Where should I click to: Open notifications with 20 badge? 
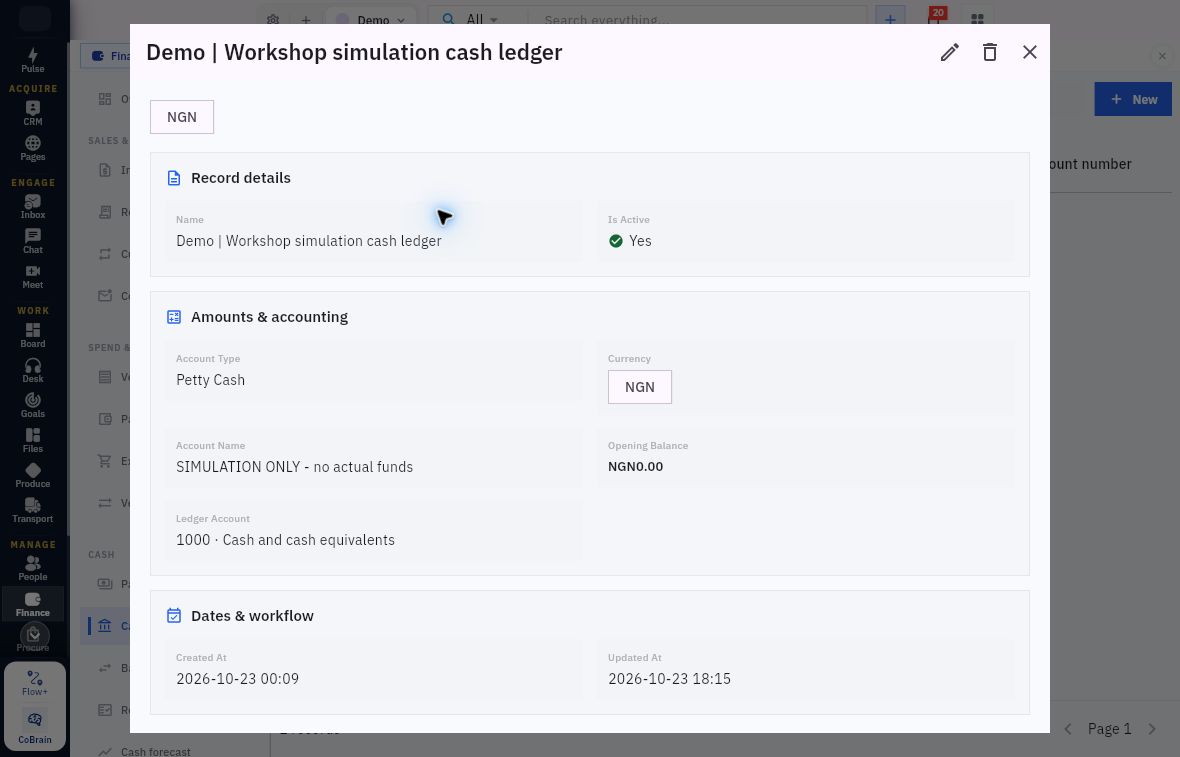click(935, 18)
